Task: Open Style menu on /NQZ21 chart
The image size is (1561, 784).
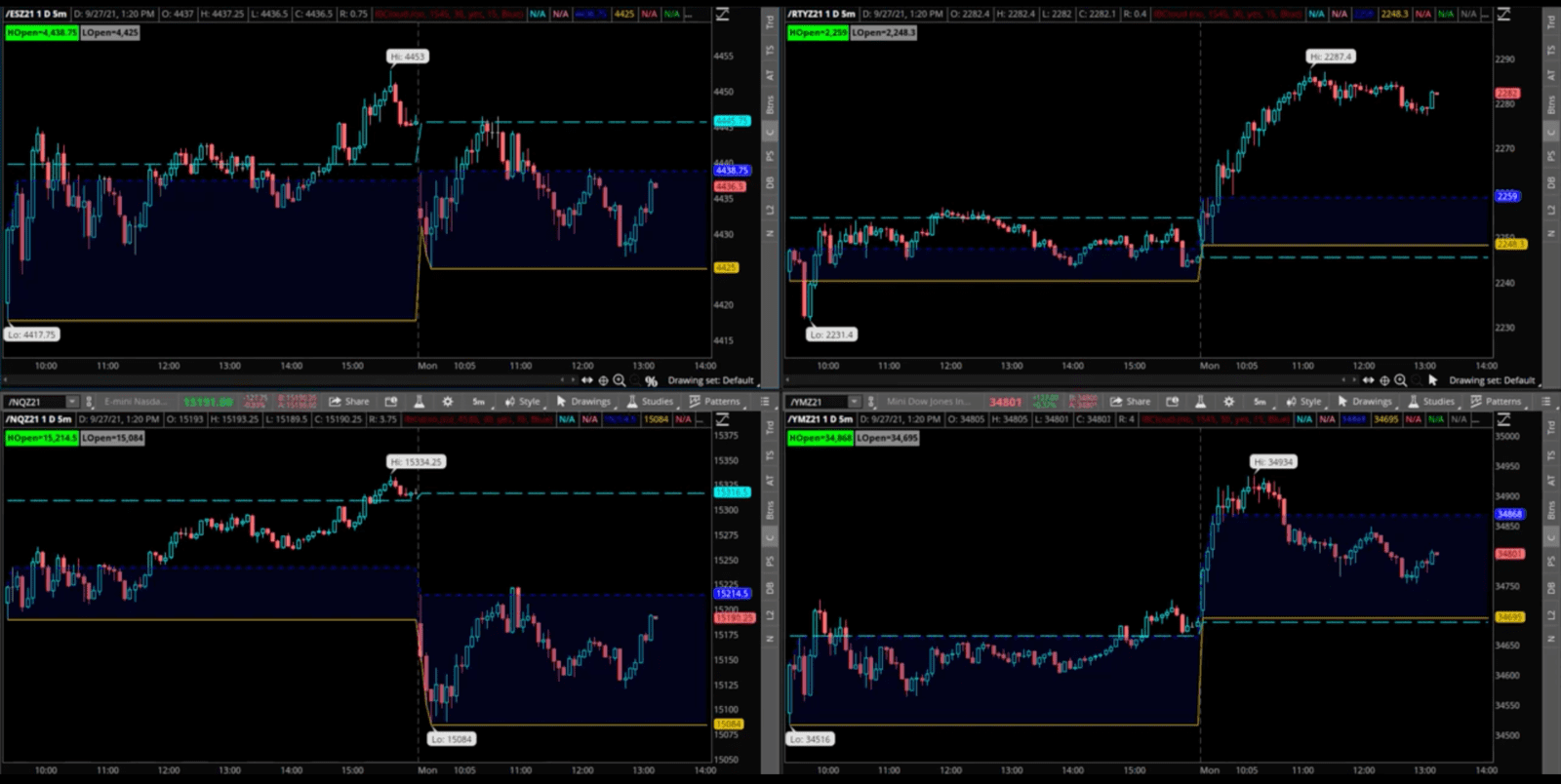Action: click(x=522, y=402)
